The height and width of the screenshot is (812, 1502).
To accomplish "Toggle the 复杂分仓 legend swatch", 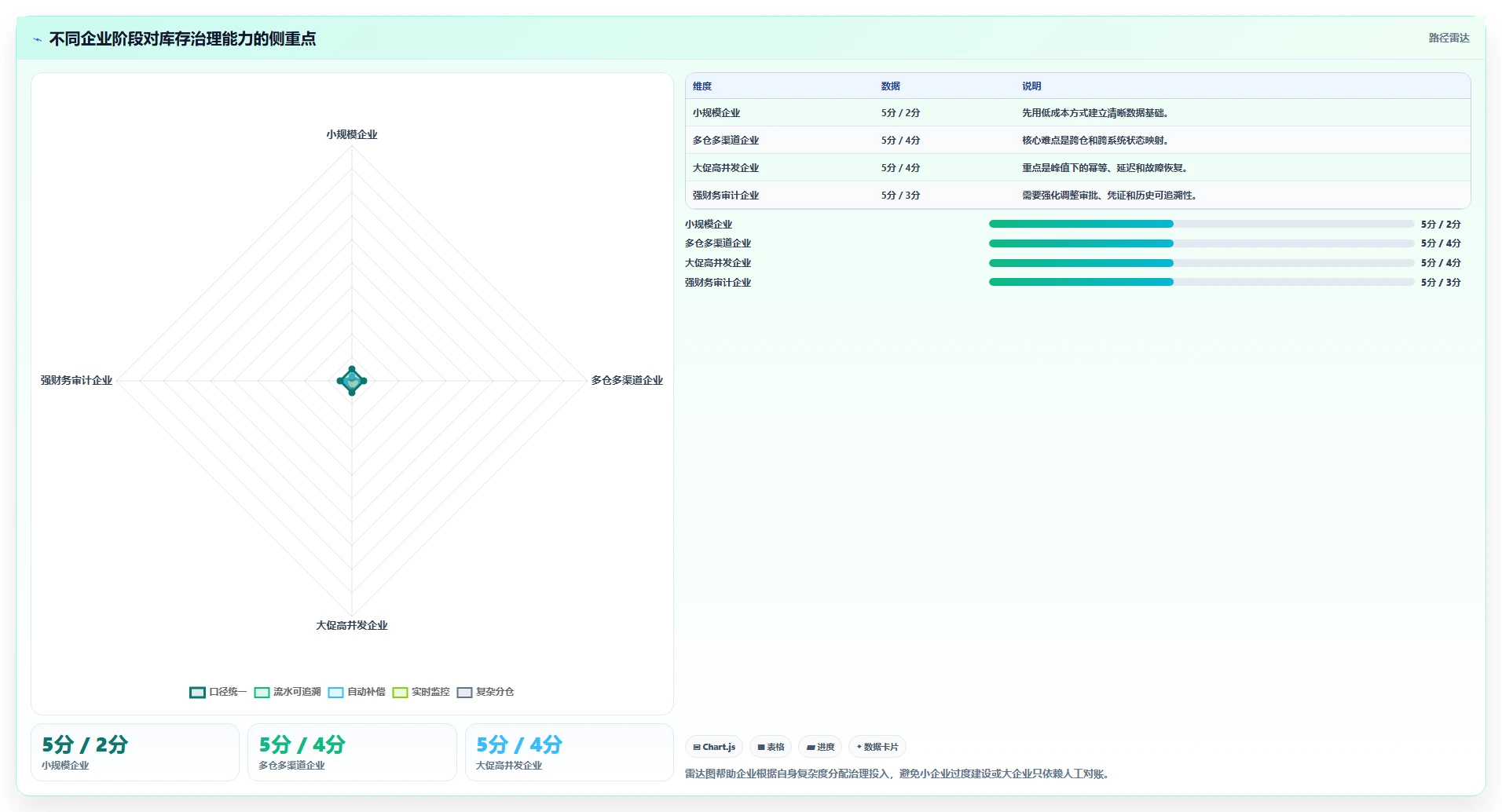I will click(x=464, y=693).
